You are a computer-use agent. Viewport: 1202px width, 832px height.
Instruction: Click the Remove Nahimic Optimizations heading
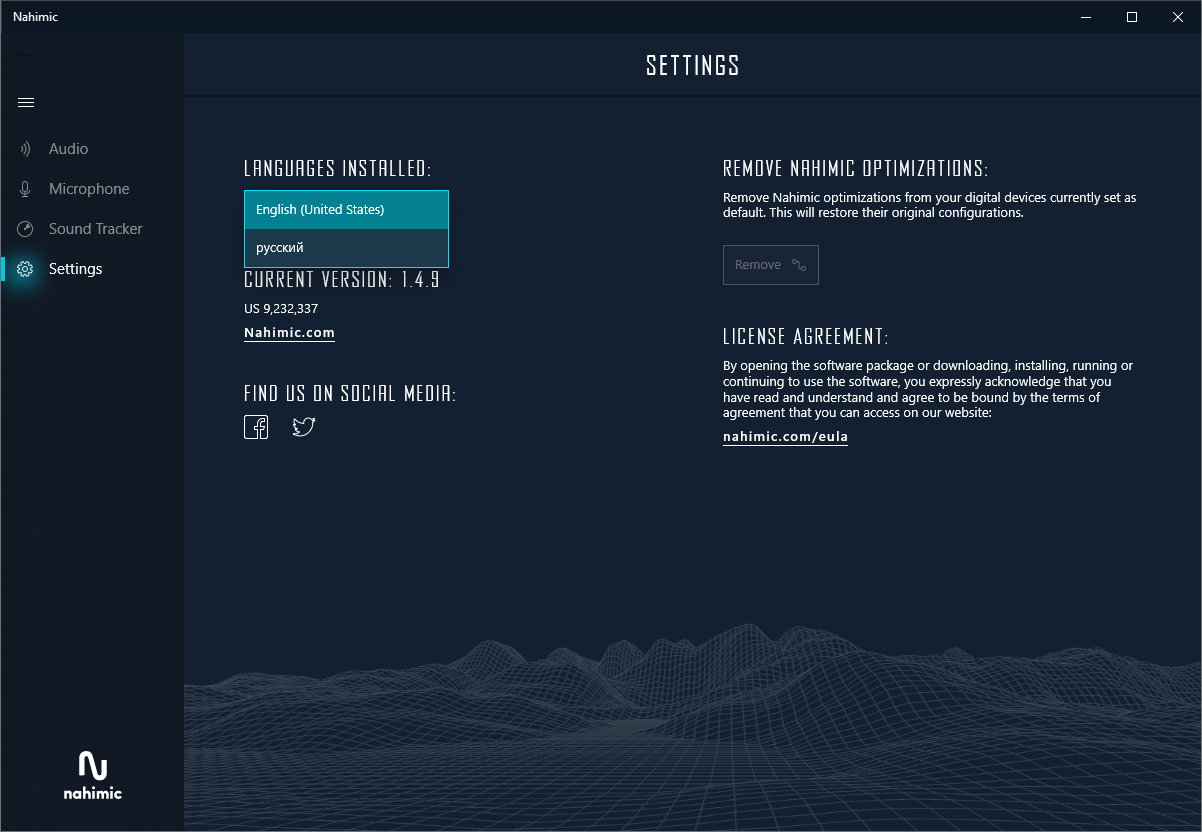click(x=855, y=168)
